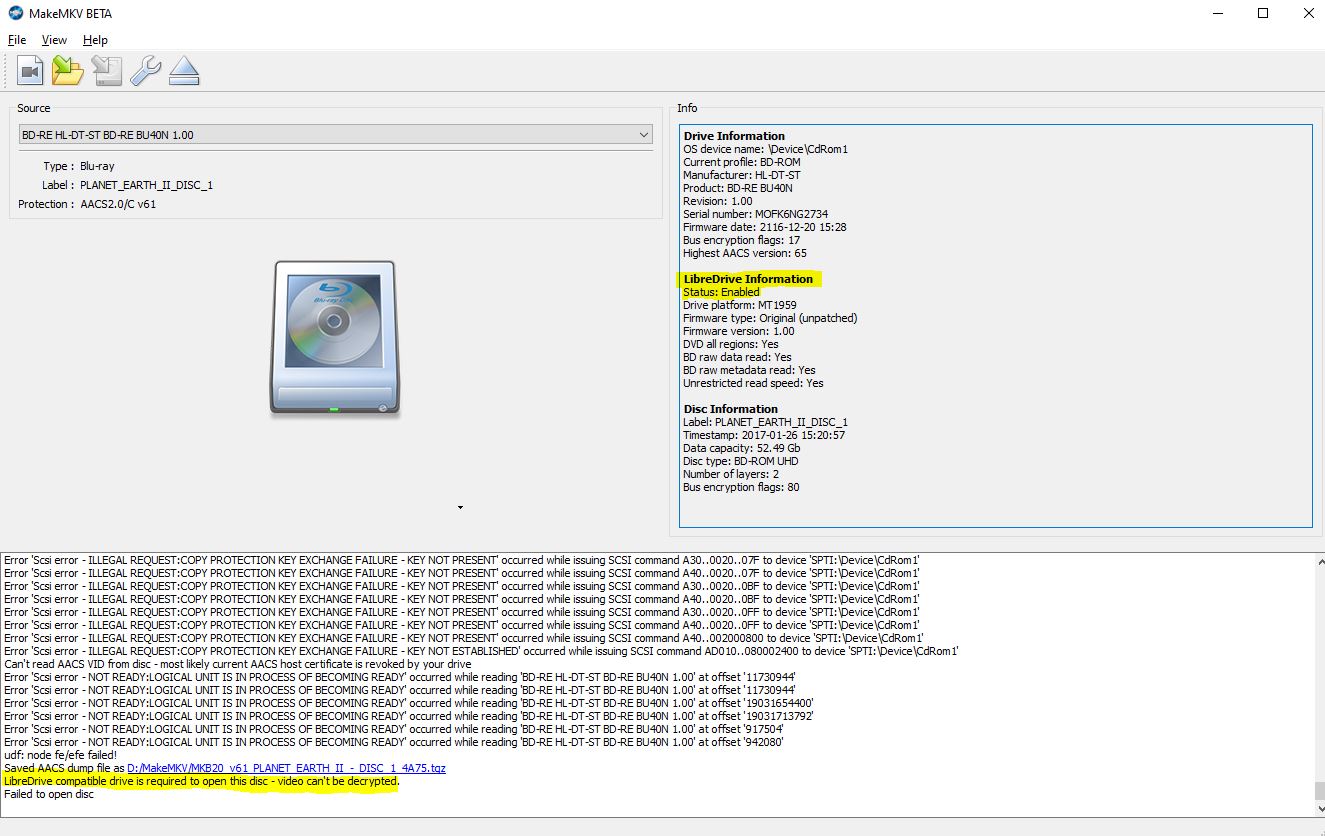Image resolution: width=1325 pixels, height=836 pixels.
Task: Click the small arrow below drive image
Action: [460, 508]
